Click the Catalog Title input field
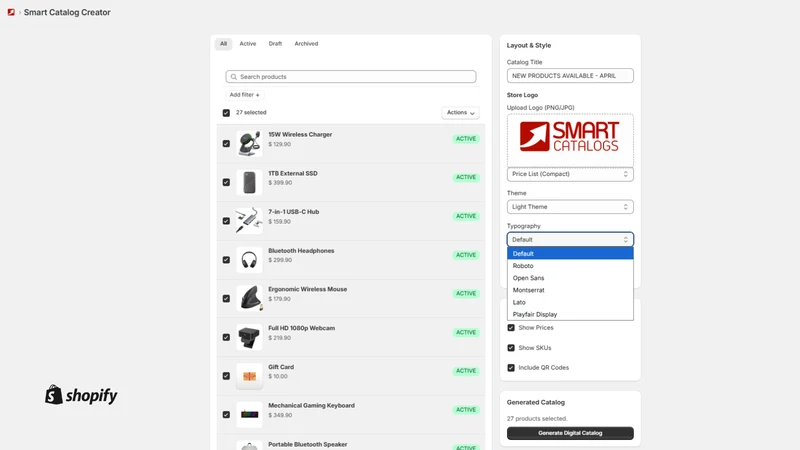800x450 pixels. pos(570,76)
